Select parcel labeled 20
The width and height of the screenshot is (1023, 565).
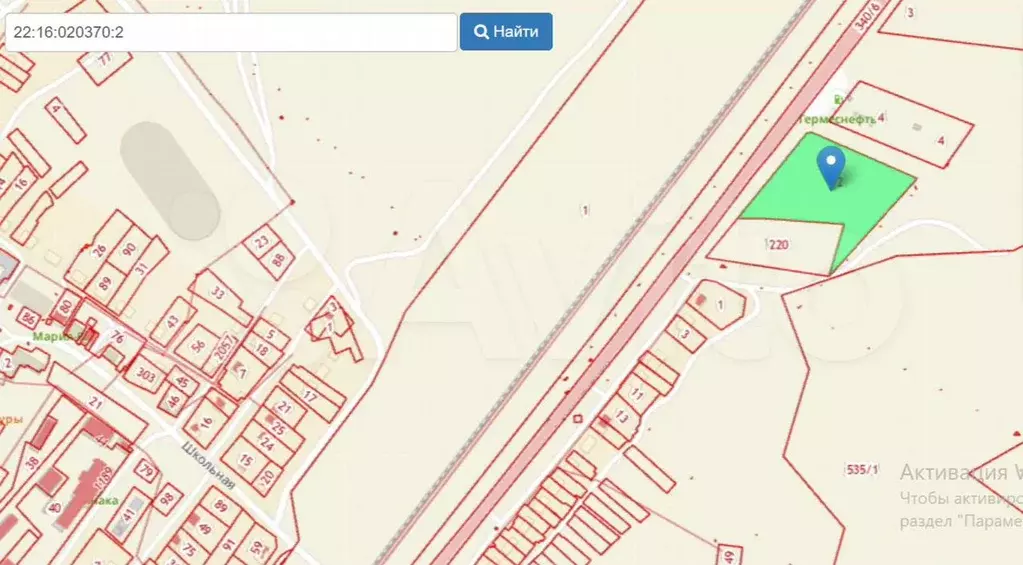(x=267, y=478)
